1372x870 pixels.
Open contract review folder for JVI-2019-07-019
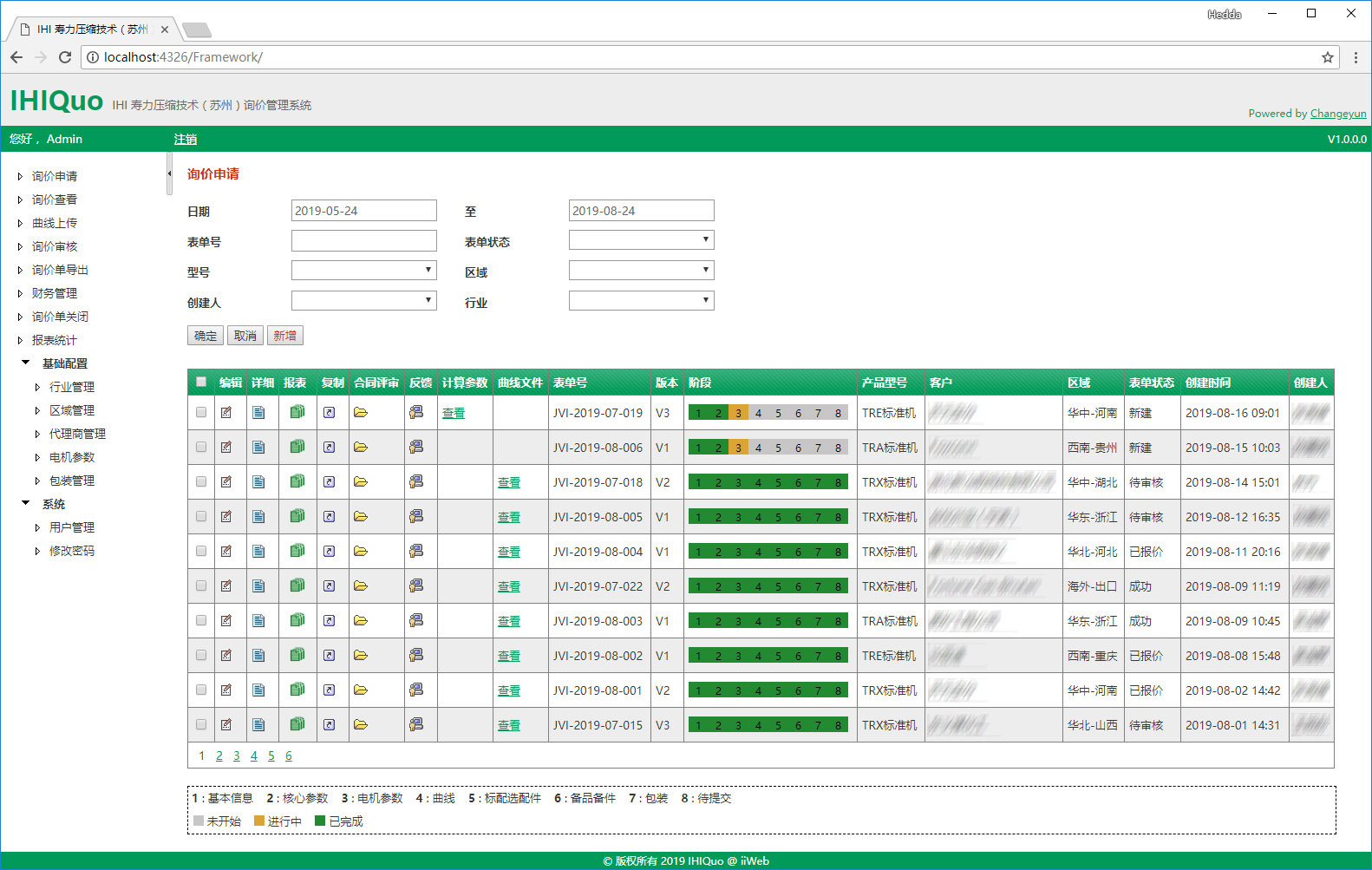361,413
